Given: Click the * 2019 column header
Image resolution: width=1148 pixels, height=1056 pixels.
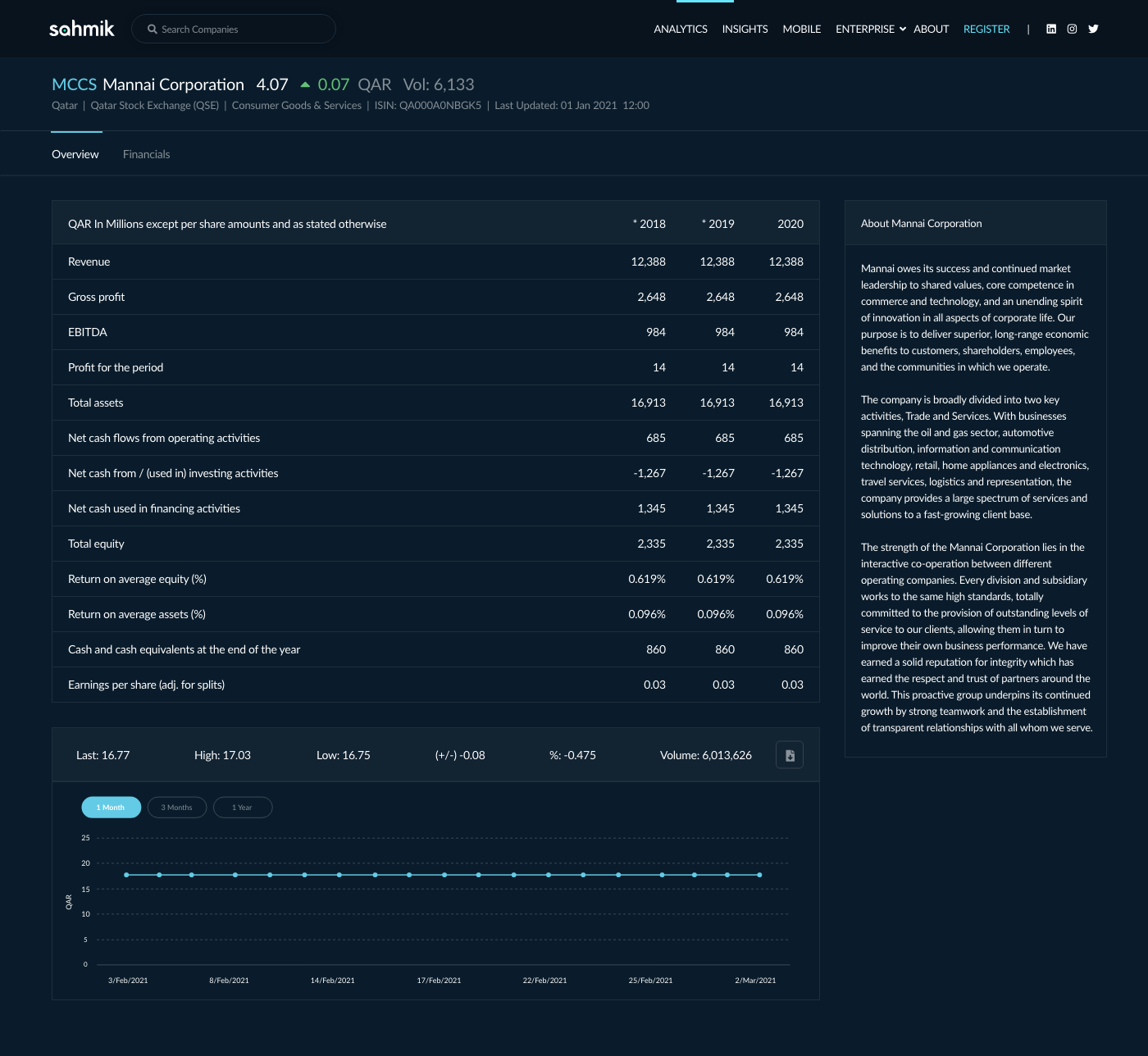Looking at the screenshot, I should 718,224.
